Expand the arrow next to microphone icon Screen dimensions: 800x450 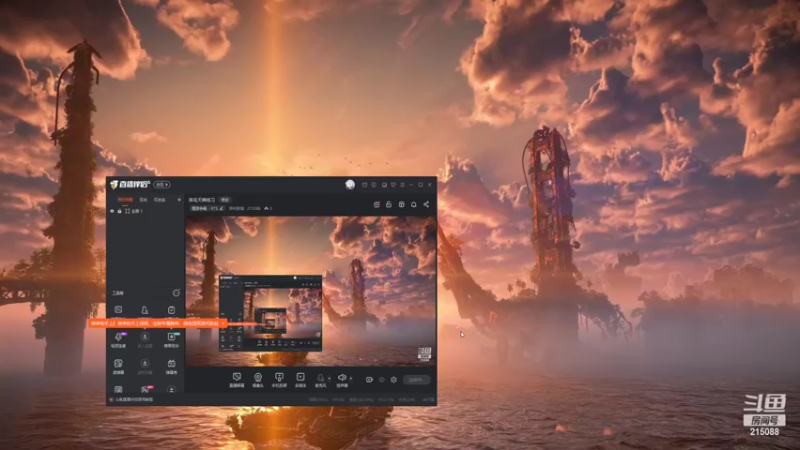(329, 379)
